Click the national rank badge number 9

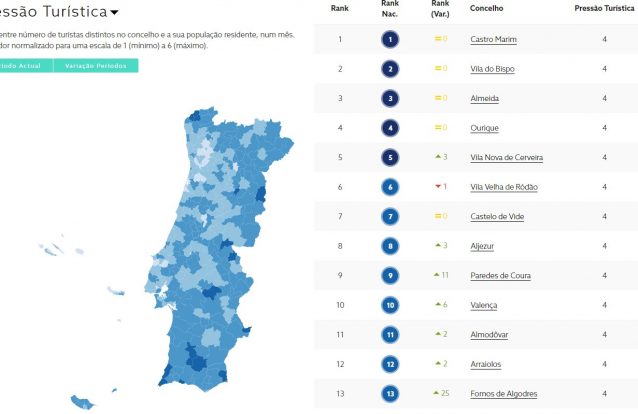pyautogui.click(x=390, y=276)
